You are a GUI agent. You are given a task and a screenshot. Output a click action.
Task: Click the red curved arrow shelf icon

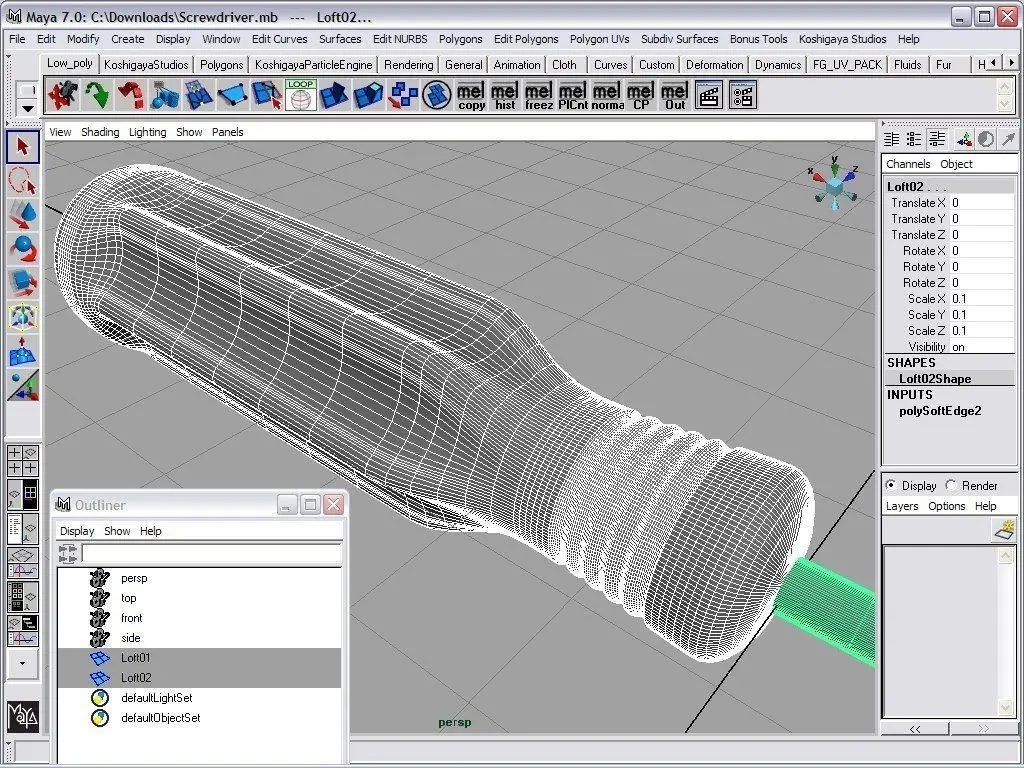131,95
